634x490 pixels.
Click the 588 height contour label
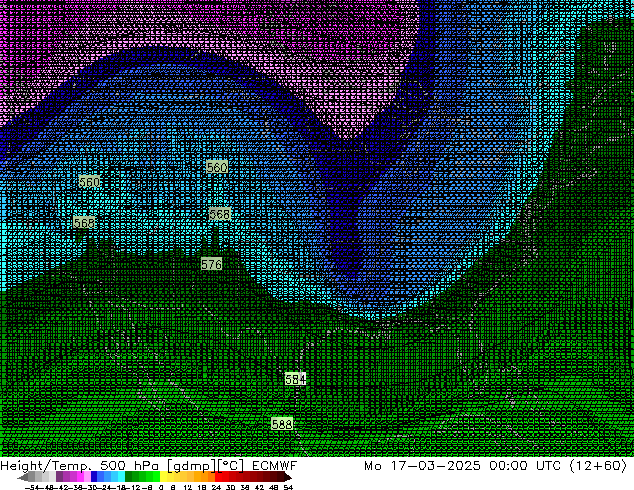[282, 424]
